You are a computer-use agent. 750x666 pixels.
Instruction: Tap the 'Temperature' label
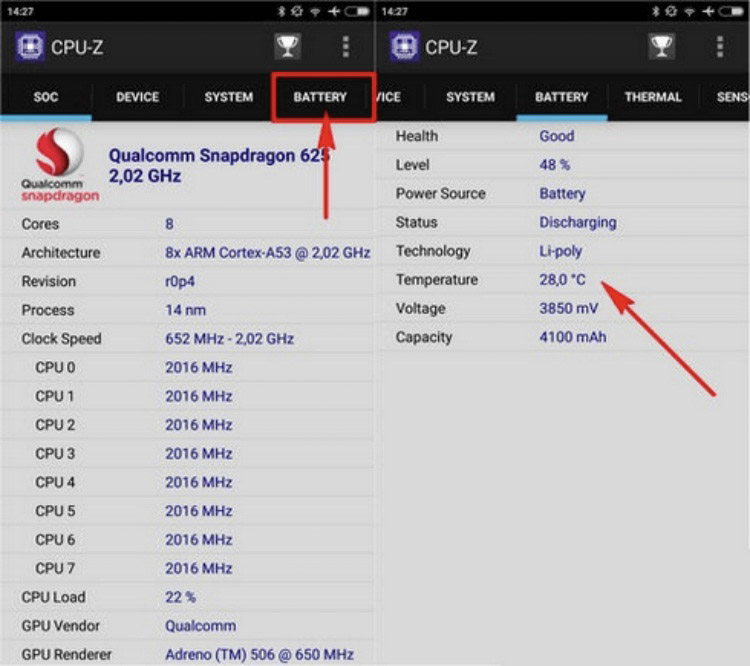point(437,279)
